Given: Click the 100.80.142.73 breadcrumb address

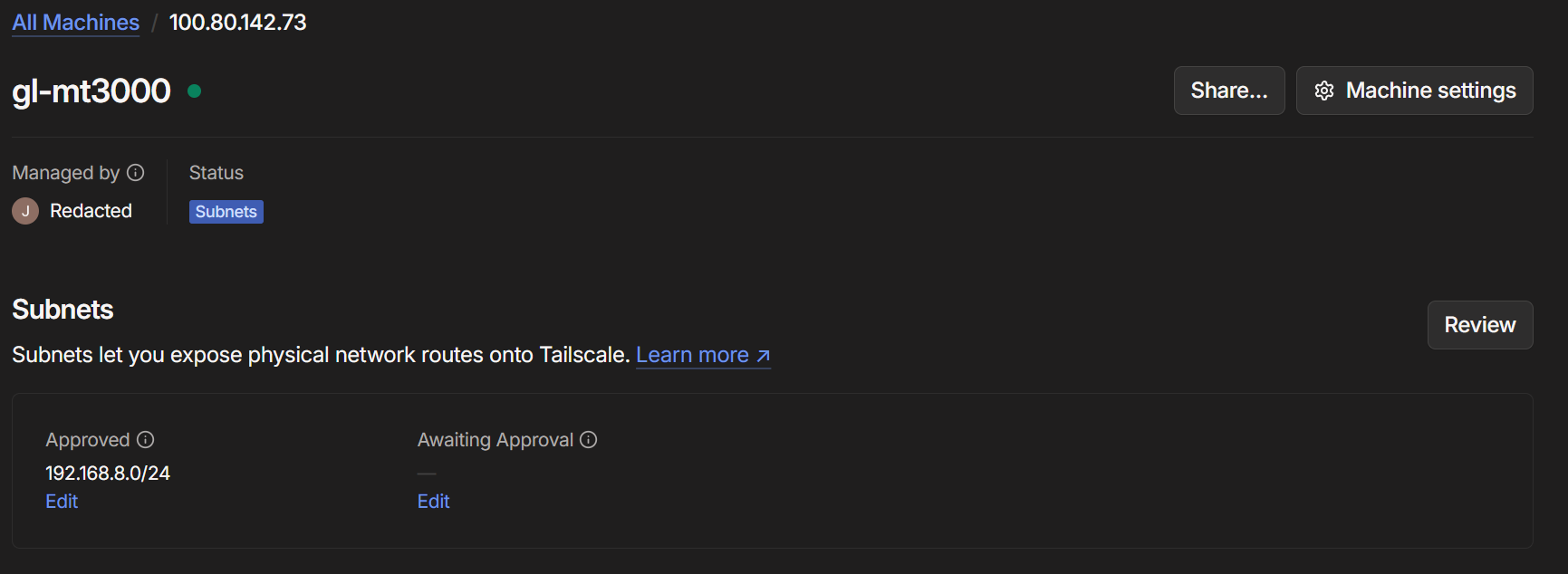Looking at the screenshot, I should pos(237,23).
